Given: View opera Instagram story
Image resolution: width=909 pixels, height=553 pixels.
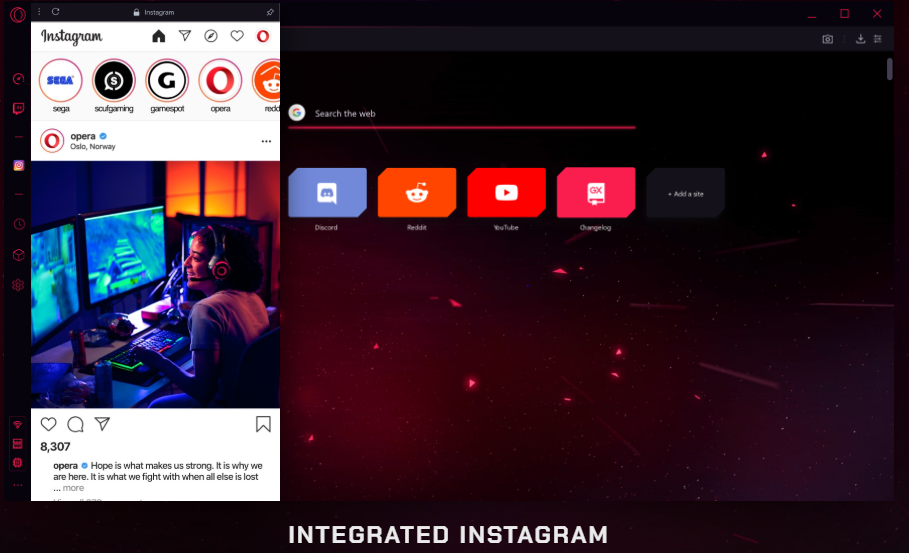Looking at the screenshot, I should click(x=220, y=81).
